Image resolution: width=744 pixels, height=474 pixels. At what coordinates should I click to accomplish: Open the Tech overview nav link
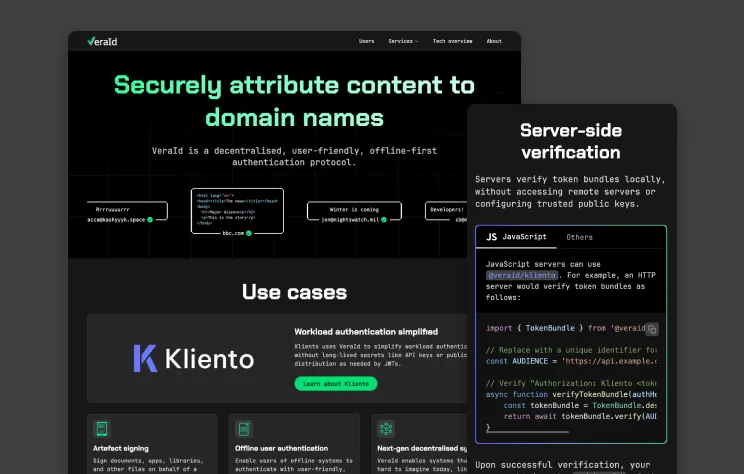[x=452, y=41]
